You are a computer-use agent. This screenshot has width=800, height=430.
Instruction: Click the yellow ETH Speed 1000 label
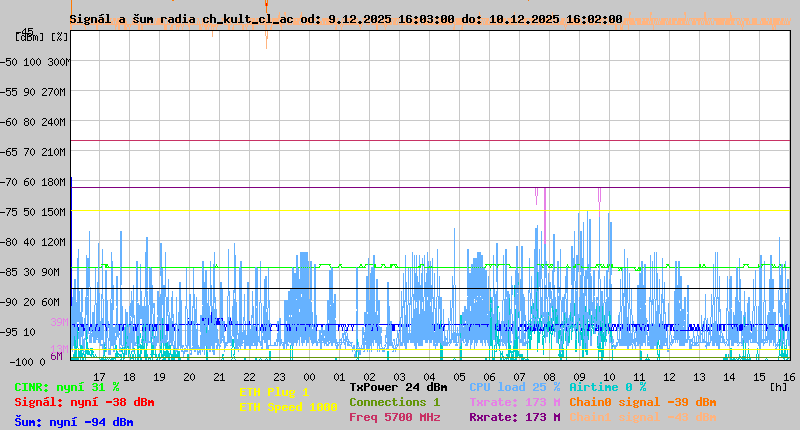click(287, 407)
